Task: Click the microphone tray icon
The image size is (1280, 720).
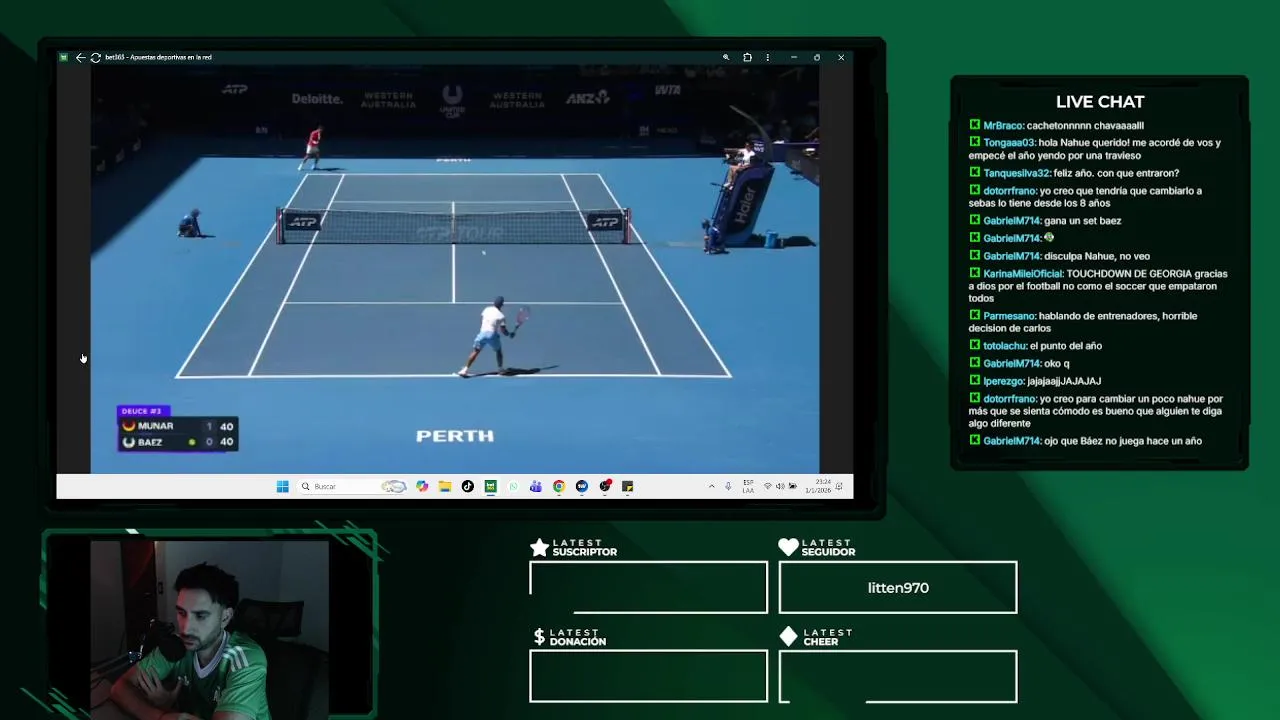Action: click(728, 486)
